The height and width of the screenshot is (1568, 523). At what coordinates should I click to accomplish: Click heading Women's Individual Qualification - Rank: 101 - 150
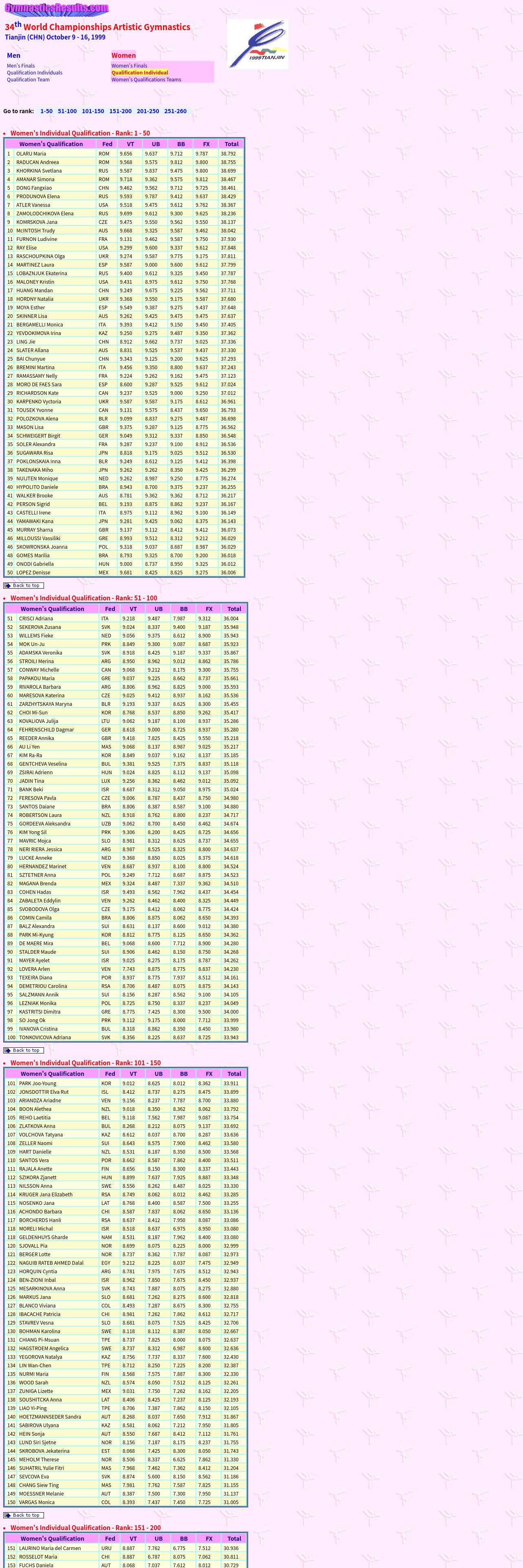(85, 1063)
